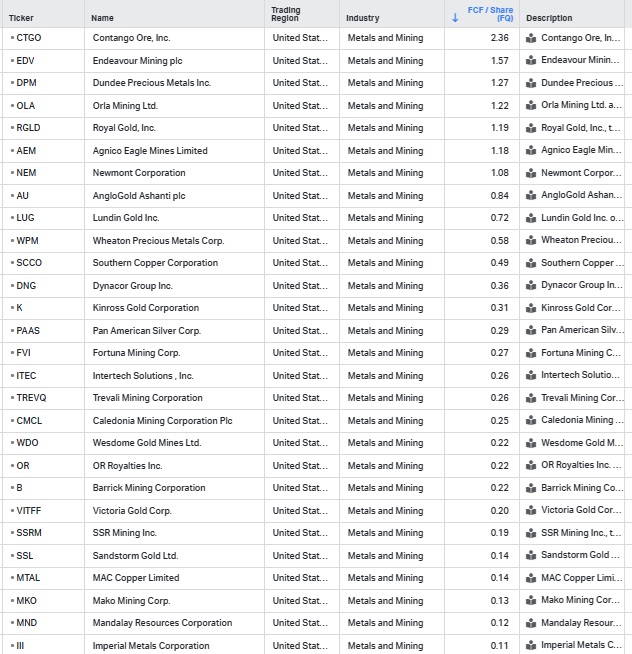Select the NEM ticker
The height and width of the screenshot is (654, 632).
pyautogui.click(x=26, y=173)
